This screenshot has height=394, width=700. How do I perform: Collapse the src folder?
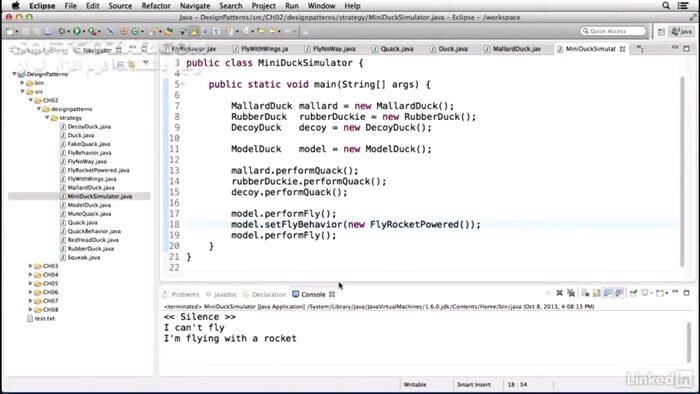(x=22, y=91)
